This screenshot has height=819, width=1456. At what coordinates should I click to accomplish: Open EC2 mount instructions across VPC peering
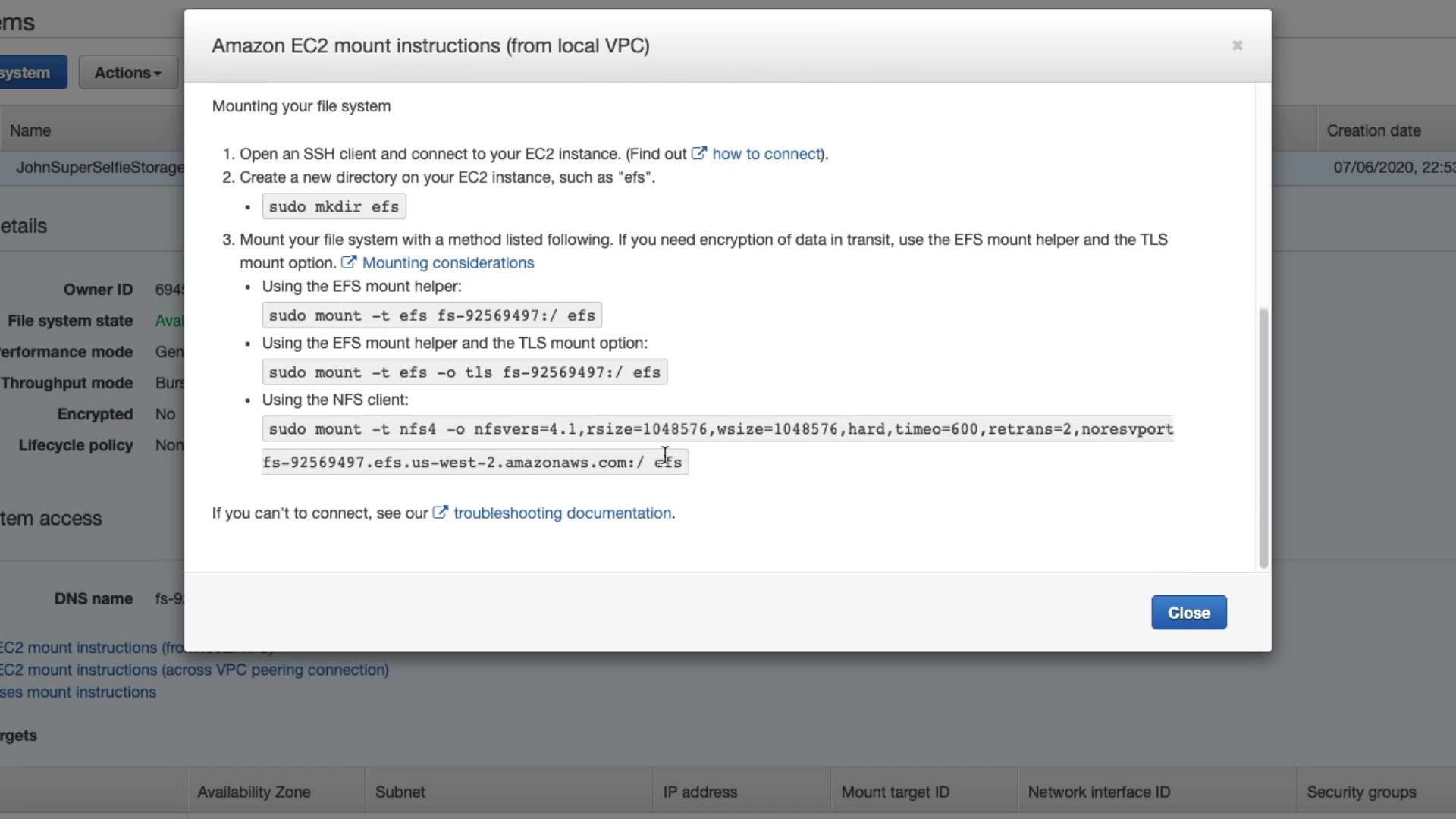click(x=194, y=670)
